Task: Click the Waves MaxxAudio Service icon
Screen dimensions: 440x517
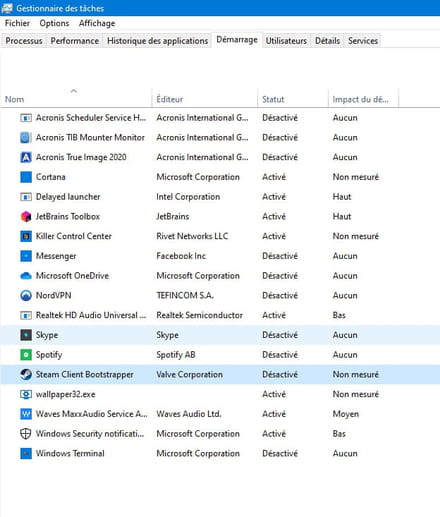Action: (x=26, y=414)
